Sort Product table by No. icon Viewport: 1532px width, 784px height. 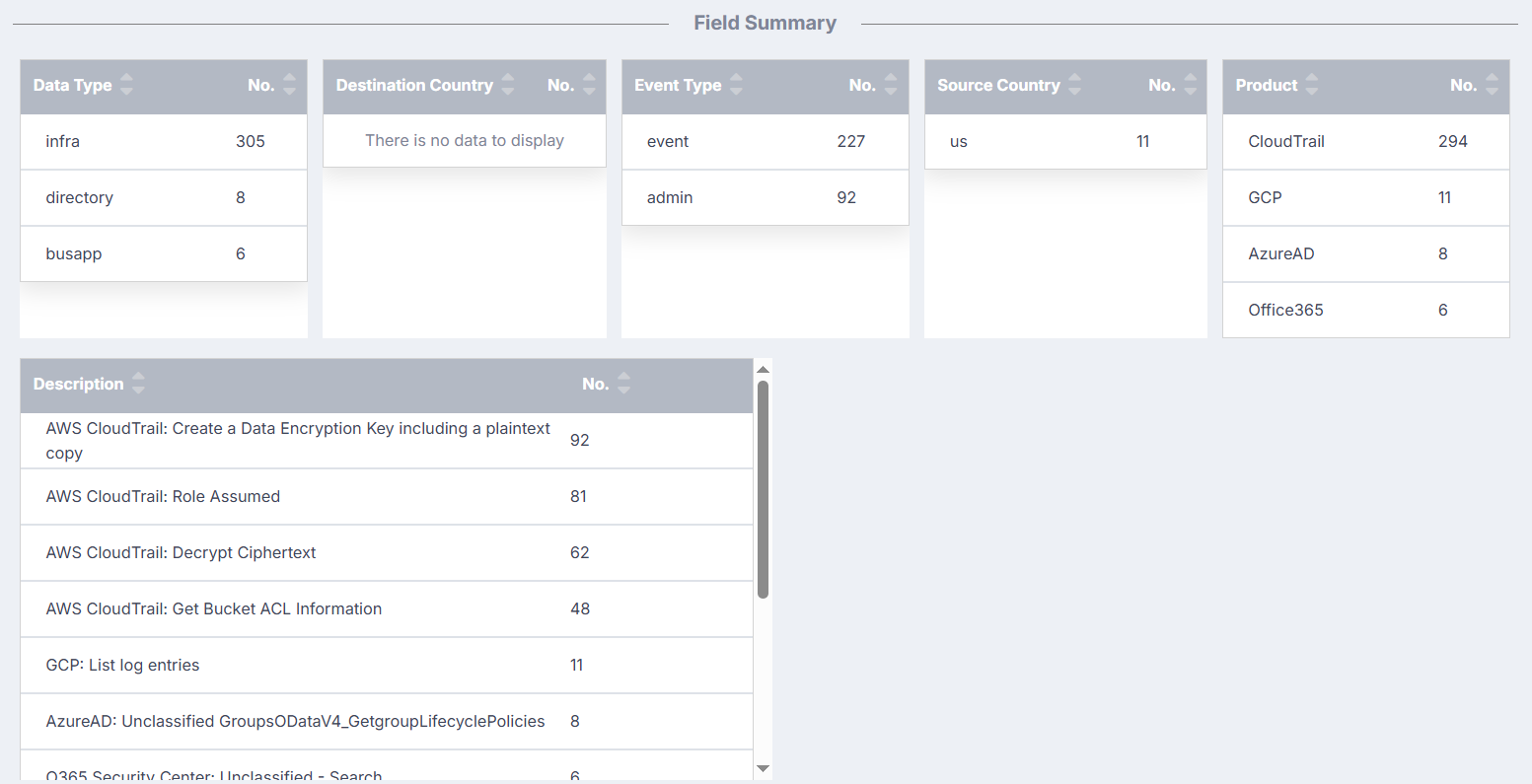pyautogui.click(x=1492, y=85)
